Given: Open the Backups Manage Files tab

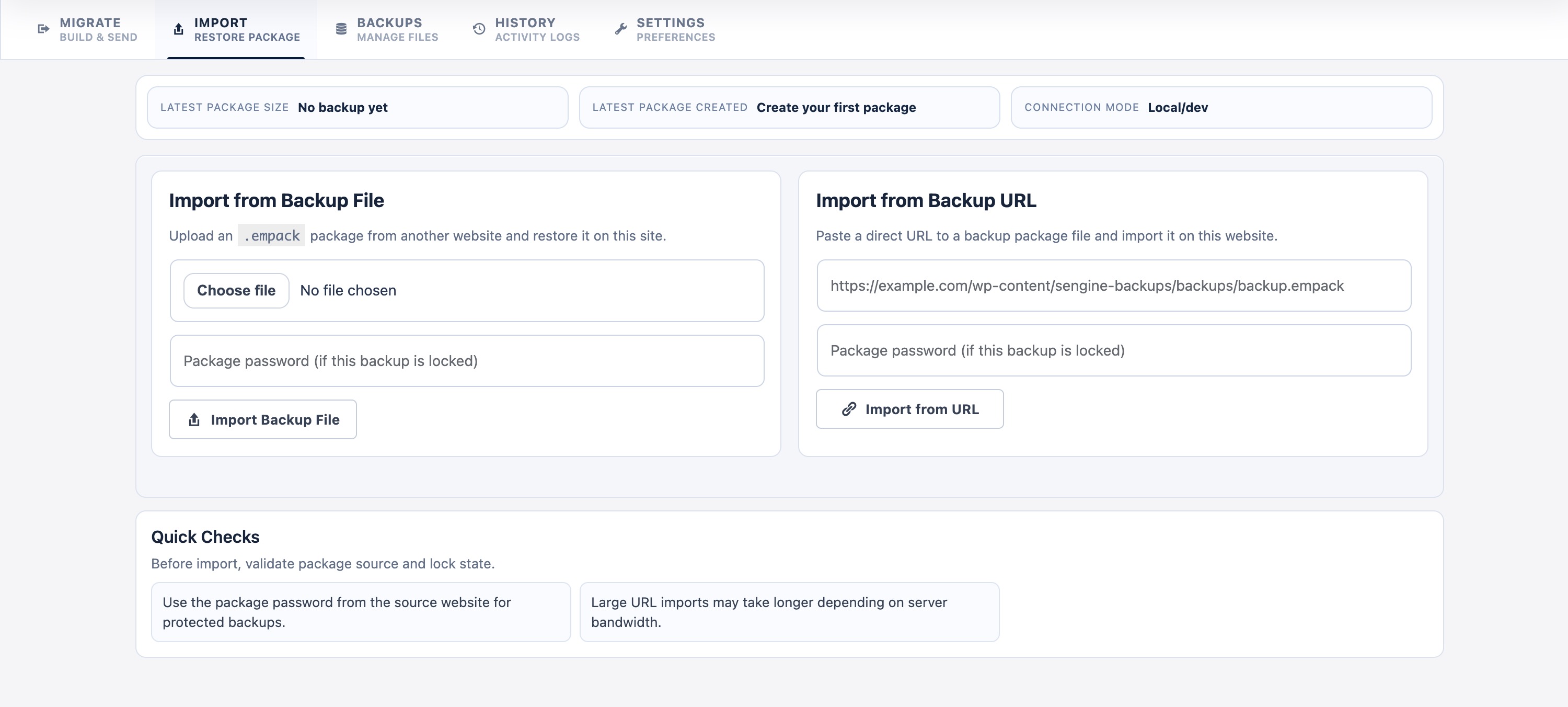Looking at the screenshot, I should [387, 29].
